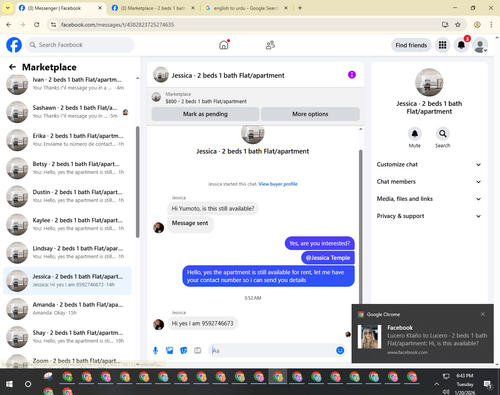Open the Friends icon in top bar
Image resolution: width=500 pixels, height=395 pixels.
click(270, 45)
